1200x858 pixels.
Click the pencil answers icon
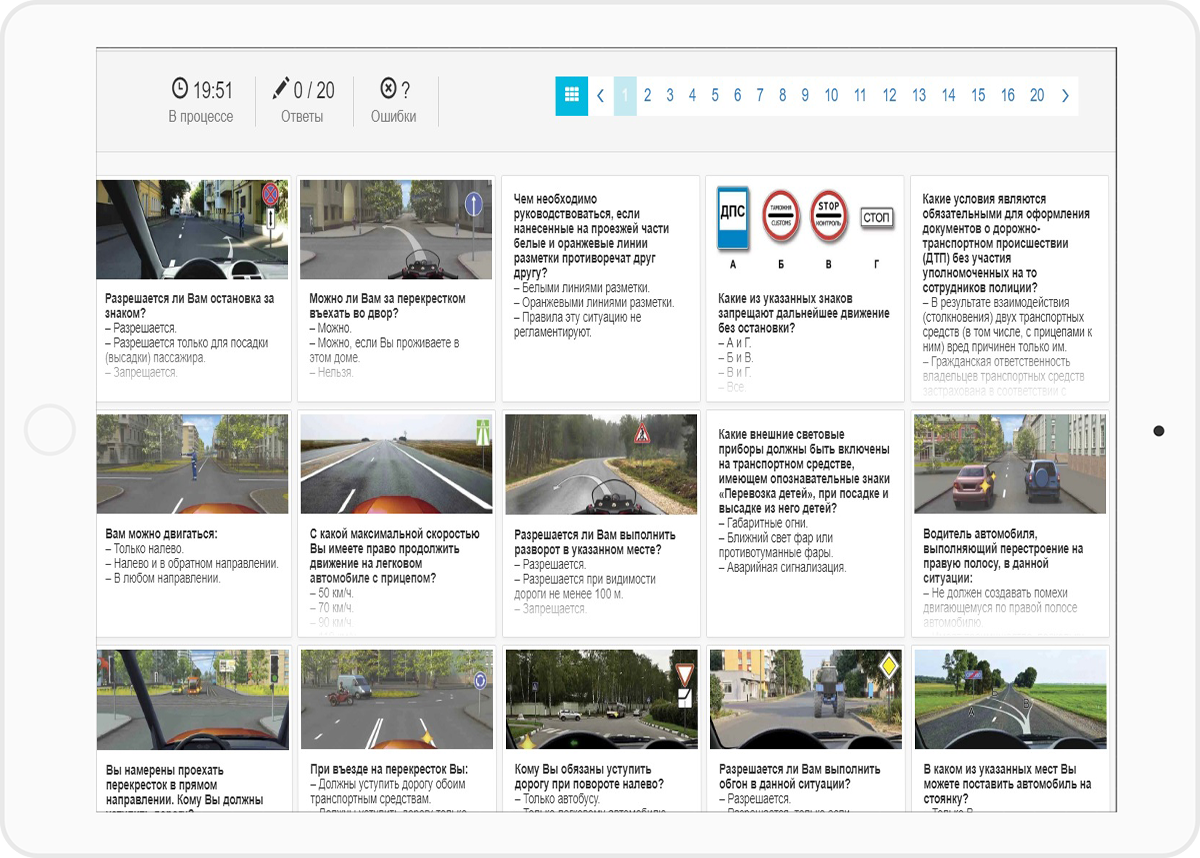click(280, 89)
